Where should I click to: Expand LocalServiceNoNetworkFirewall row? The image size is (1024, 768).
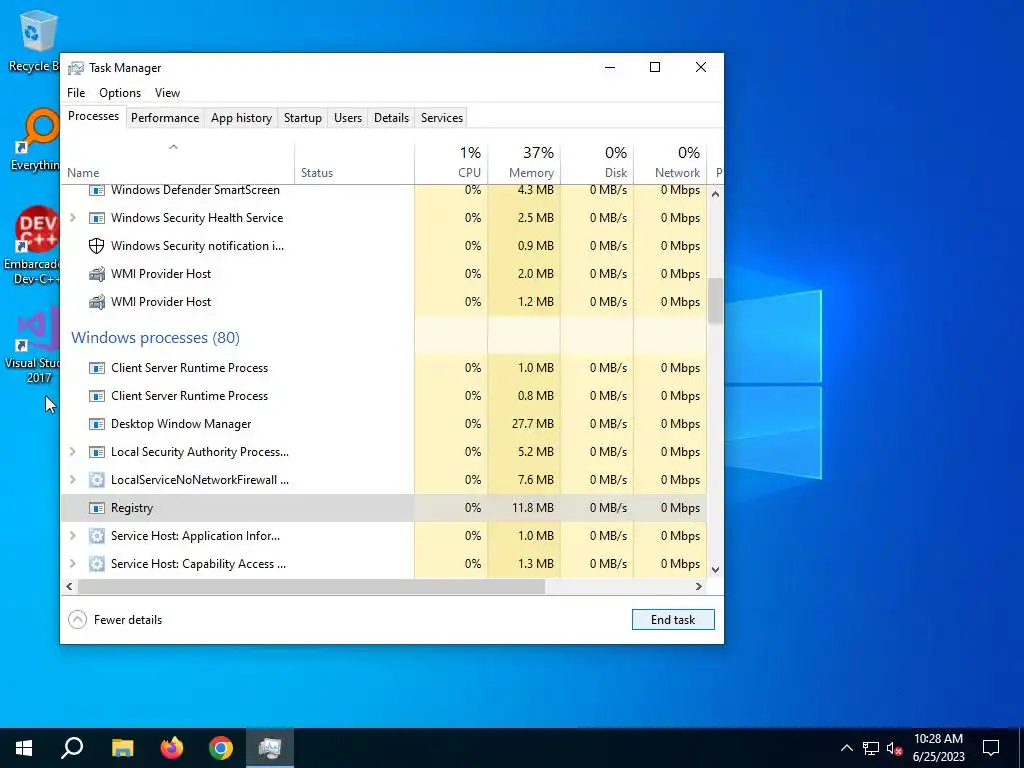(x=73, y=480)
